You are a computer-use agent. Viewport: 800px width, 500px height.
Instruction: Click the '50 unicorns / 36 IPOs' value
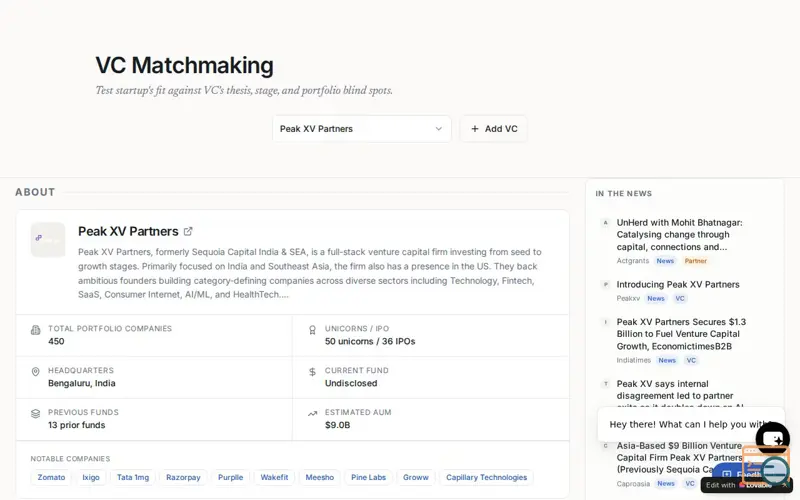(x=370, y=341)
